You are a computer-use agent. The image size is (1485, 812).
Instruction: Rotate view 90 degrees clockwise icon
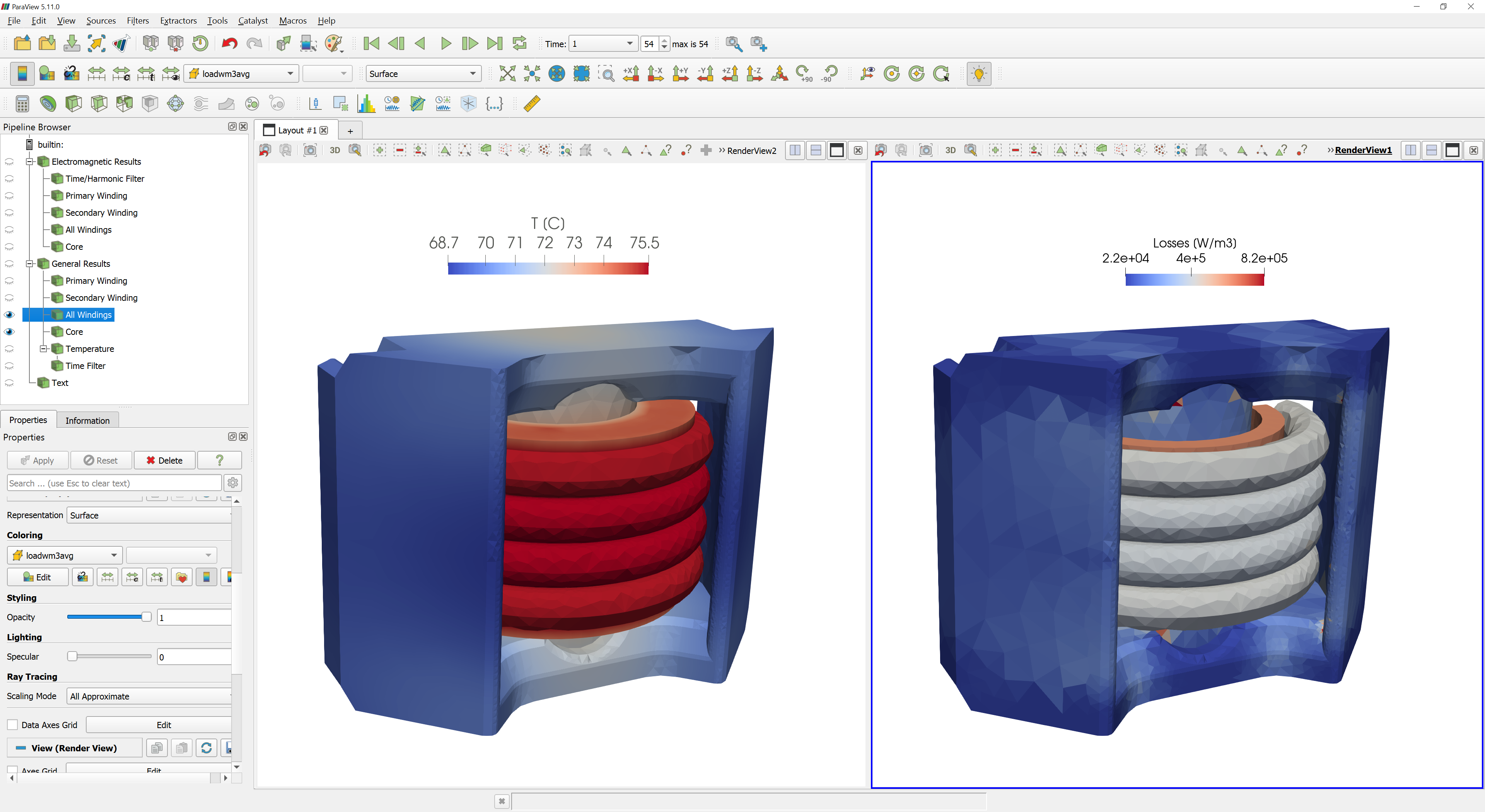(804, 73)
